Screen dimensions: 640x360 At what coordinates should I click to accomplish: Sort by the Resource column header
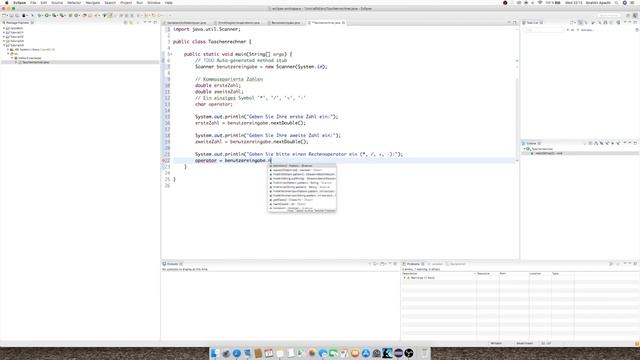tap(488, 273)
